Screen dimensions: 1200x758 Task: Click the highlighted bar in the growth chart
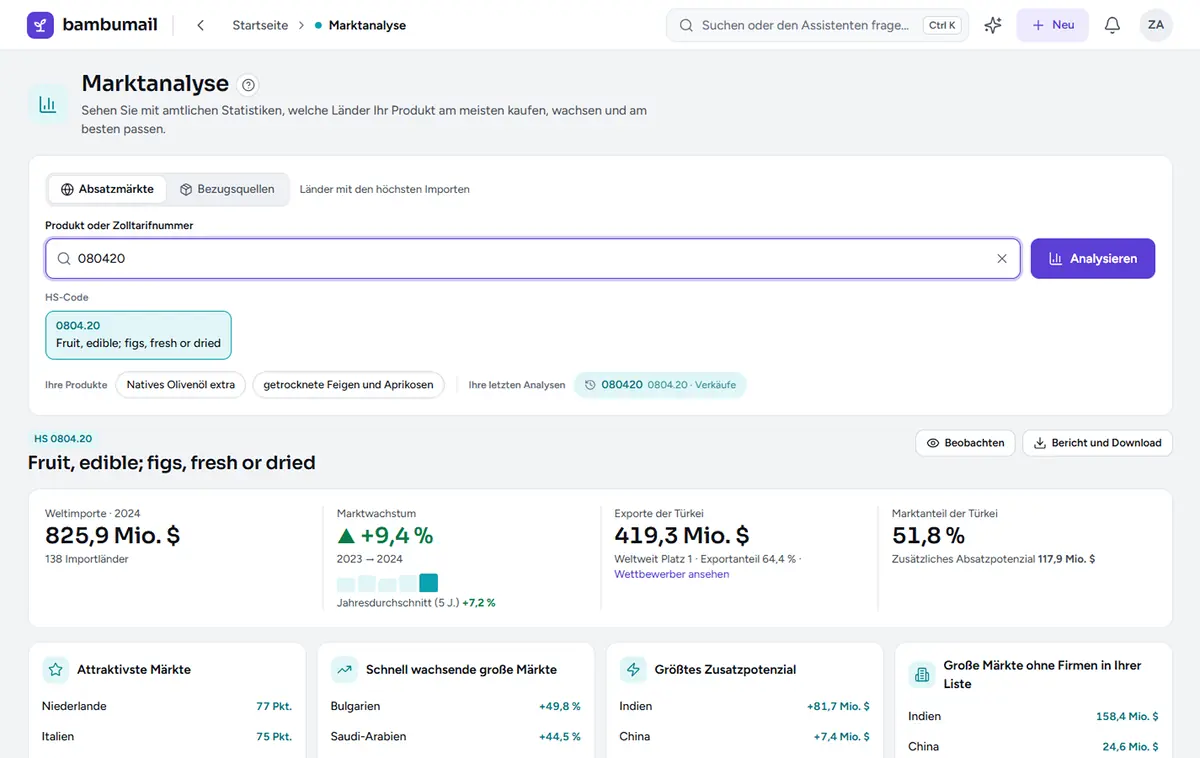pos(428,583)
